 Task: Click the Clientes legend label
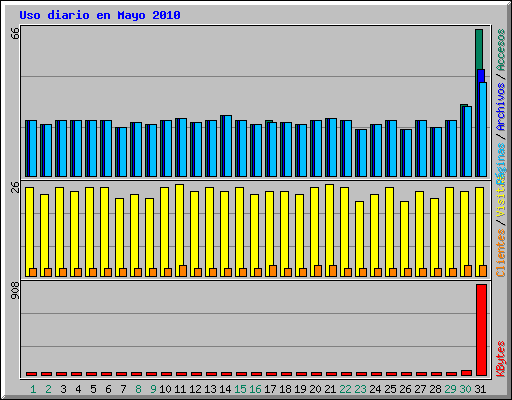[501, 253]
